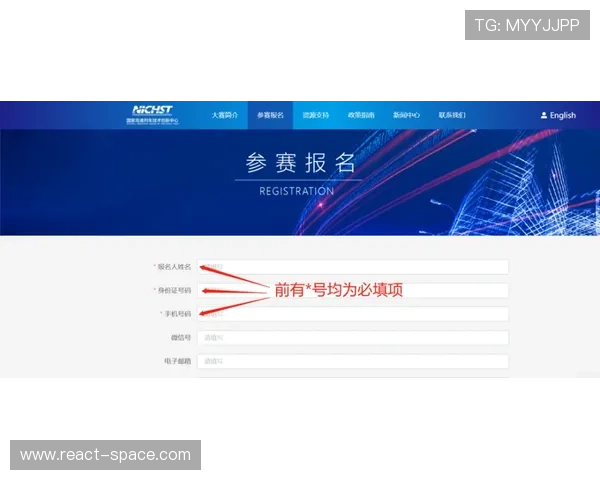Image resolution: width=600 pixels, height=480 pixels.
Task: Select the 参赛报名 navigation tab
Action: 270,115
